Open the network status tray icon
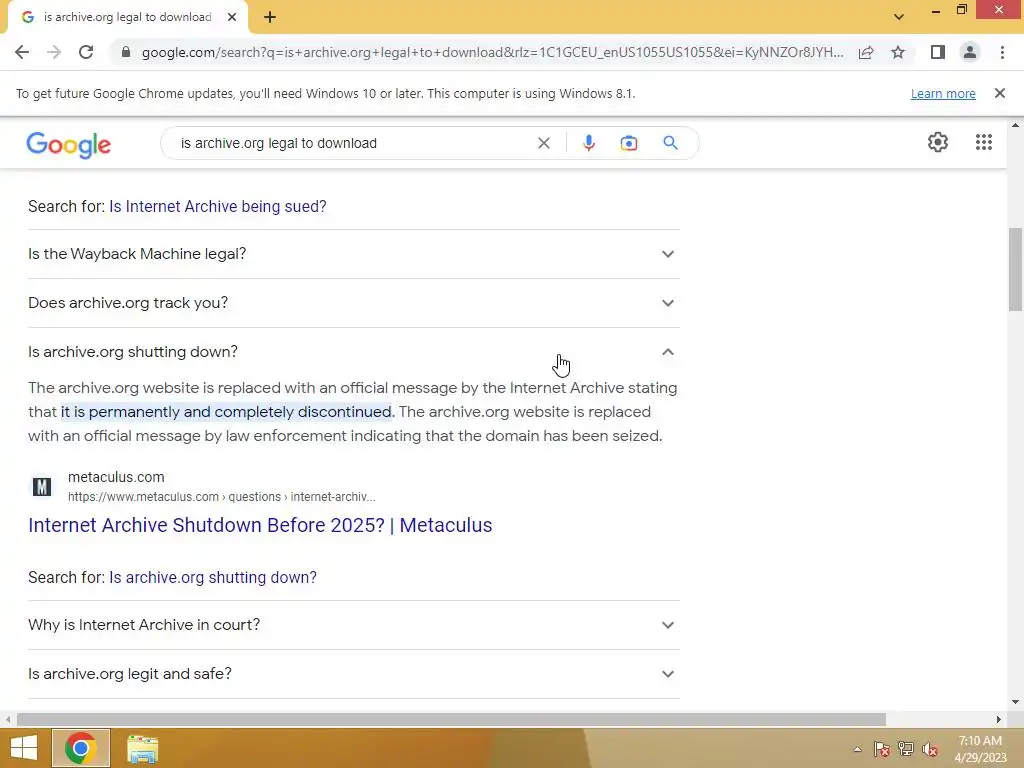1024x768 pixels. pyautogui.click(x=906, y=749)
